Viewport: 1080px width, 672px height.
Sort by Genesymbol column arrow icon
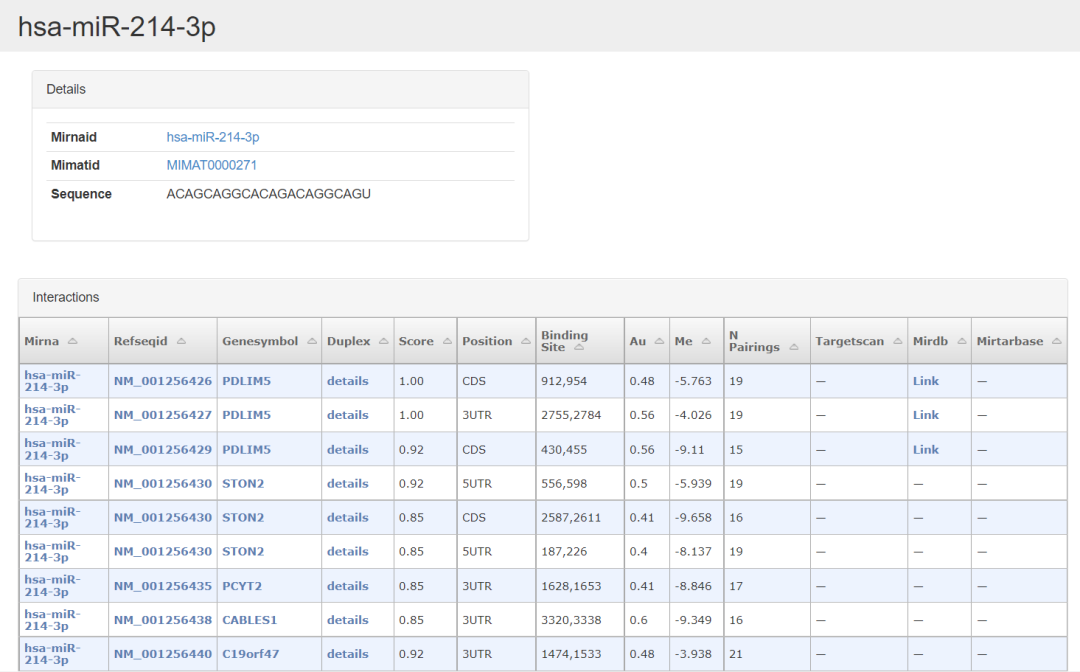click(311, 342)
